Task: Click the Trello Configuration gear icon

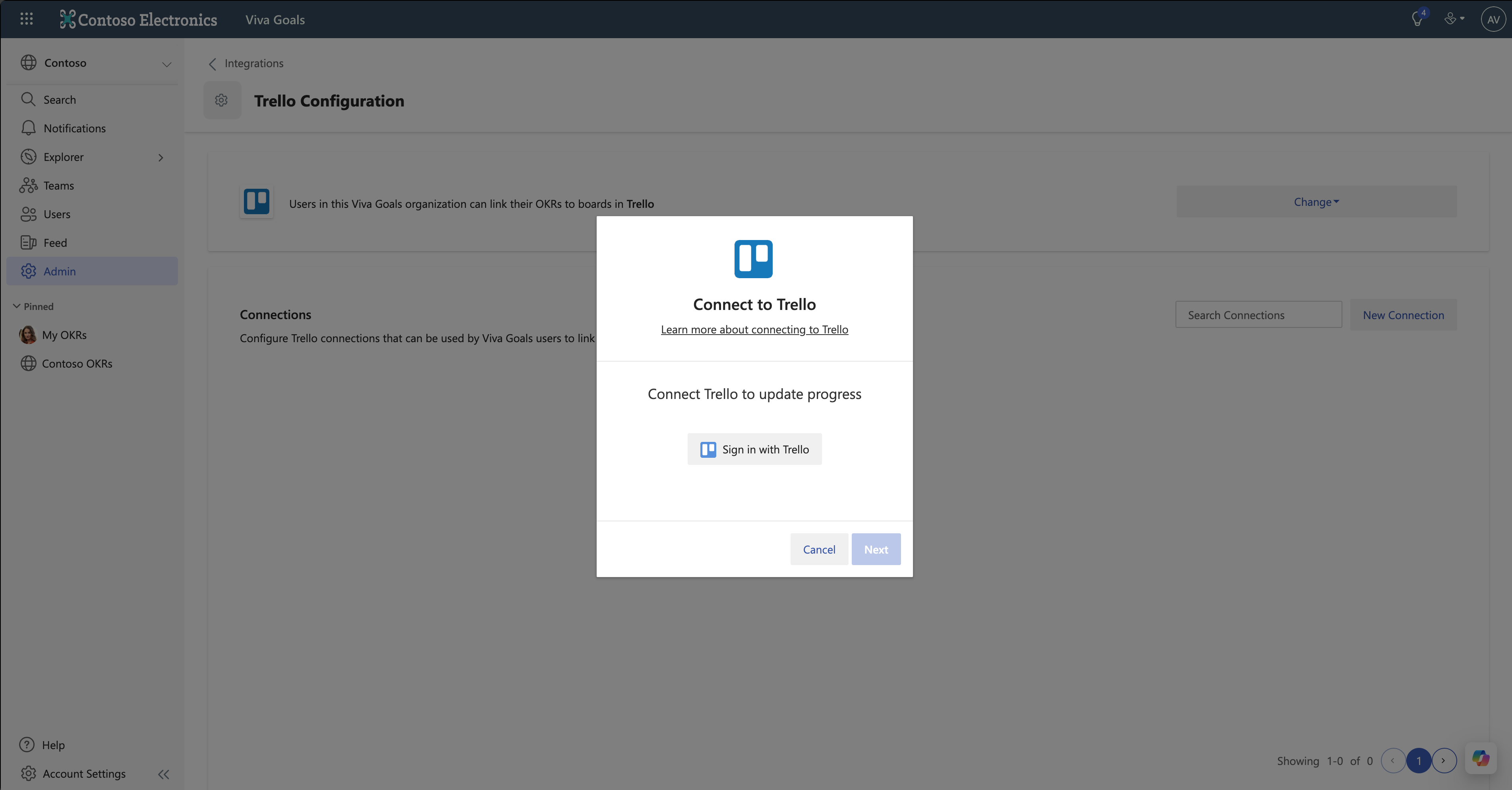Action: tap(222, 101)
